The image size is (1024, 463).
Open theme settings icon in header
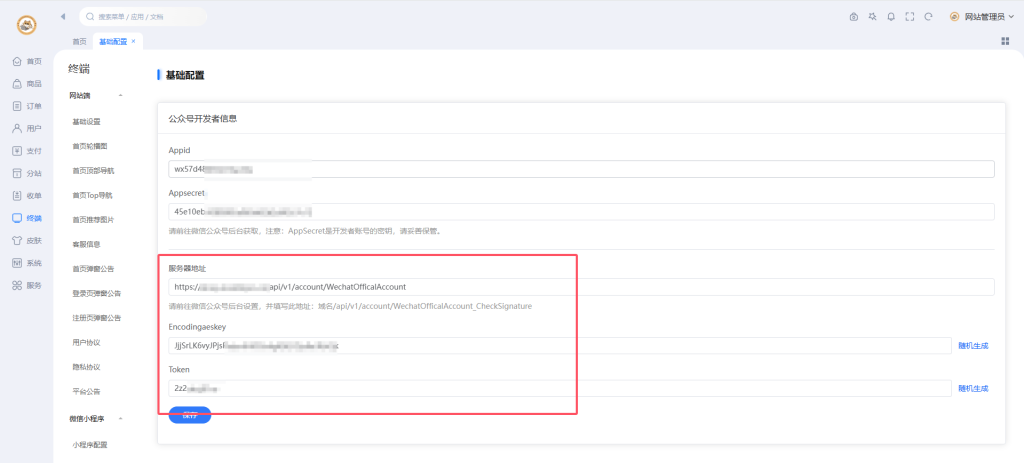(872, 17)
